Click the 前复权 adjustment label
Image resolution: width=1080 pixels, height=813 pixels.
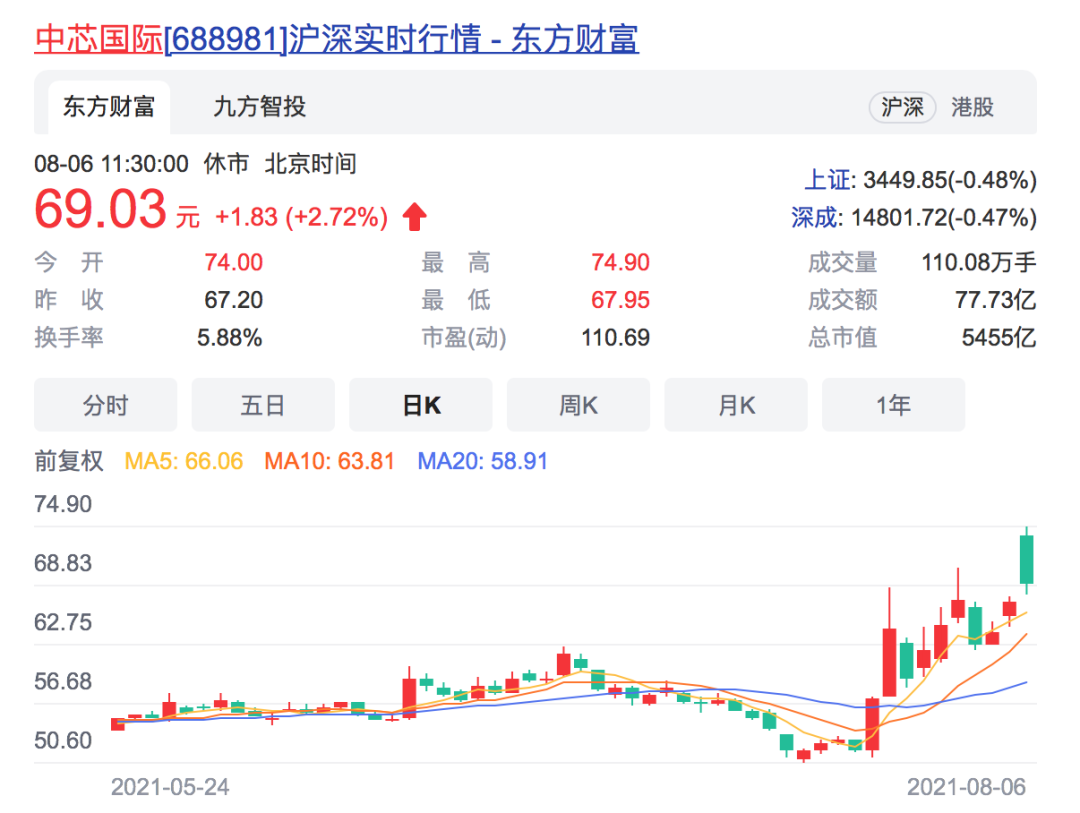(x=69, y=461)
